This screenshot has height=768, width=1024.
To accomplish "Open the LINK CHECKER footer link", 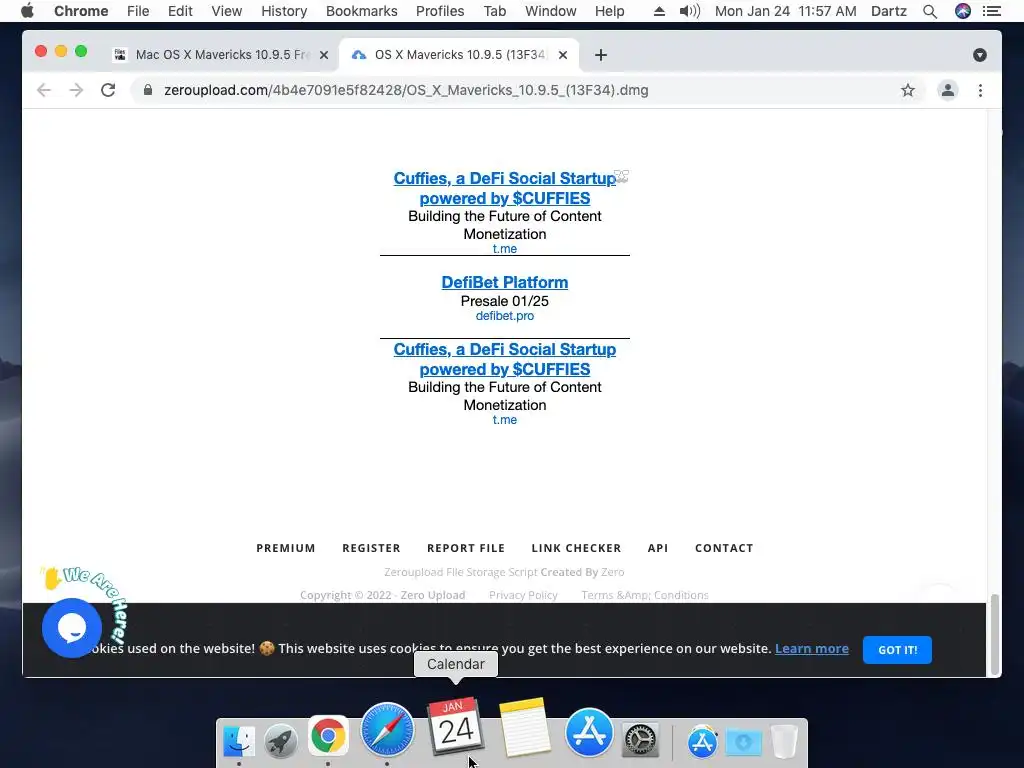I will [x=576, y=548].
